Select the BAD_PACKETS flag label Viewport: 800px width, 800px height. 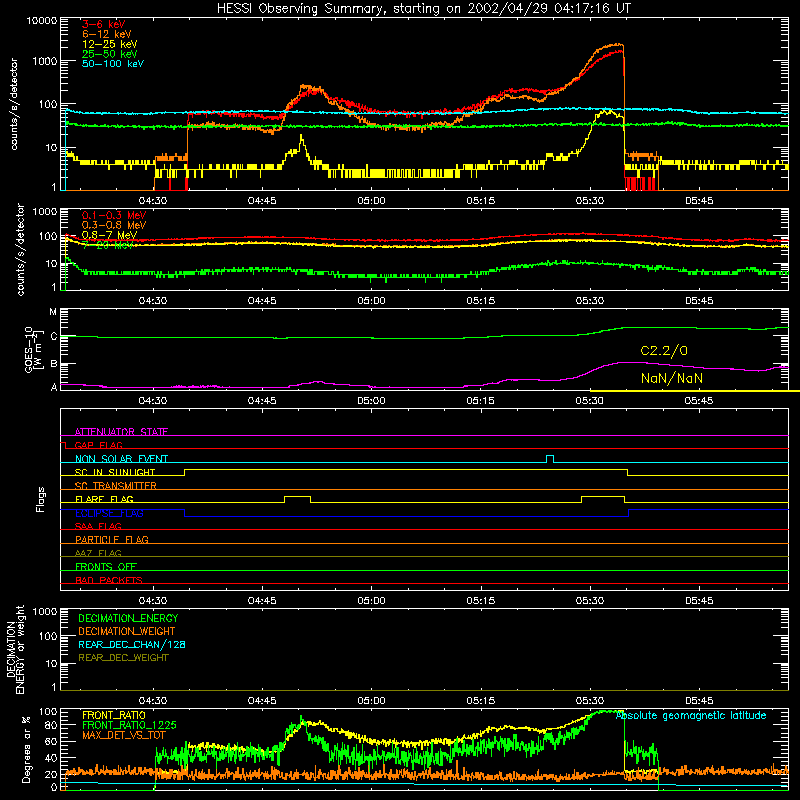pyautogui.click(x=109, y=580)
